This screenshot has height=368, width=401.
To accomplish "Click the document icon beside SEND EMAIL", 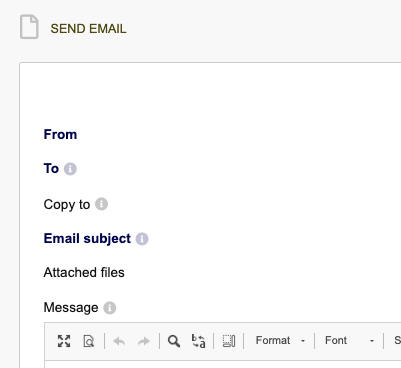I will tap(29, 27).
